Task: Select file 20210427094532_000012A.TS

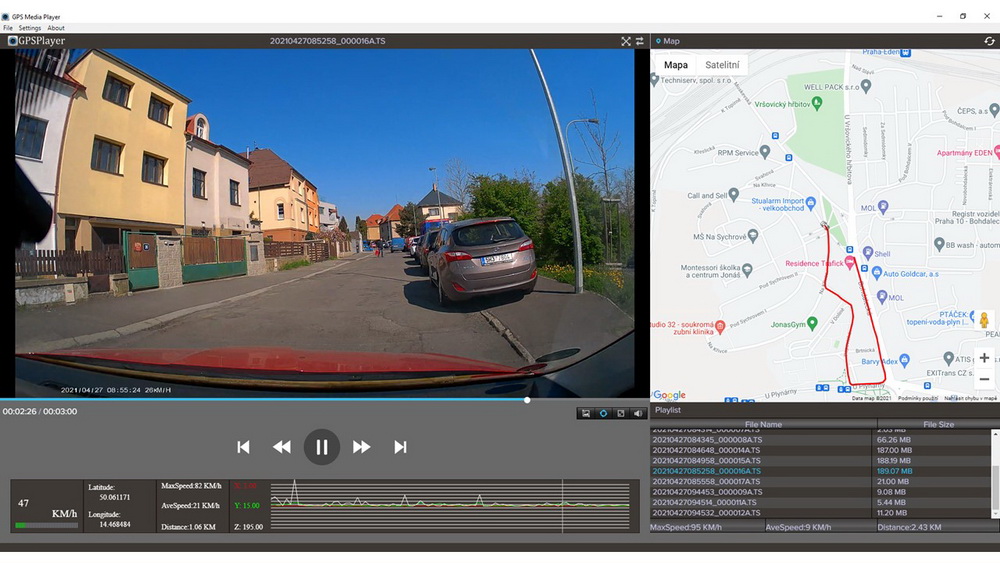Action: coord(706,513)
